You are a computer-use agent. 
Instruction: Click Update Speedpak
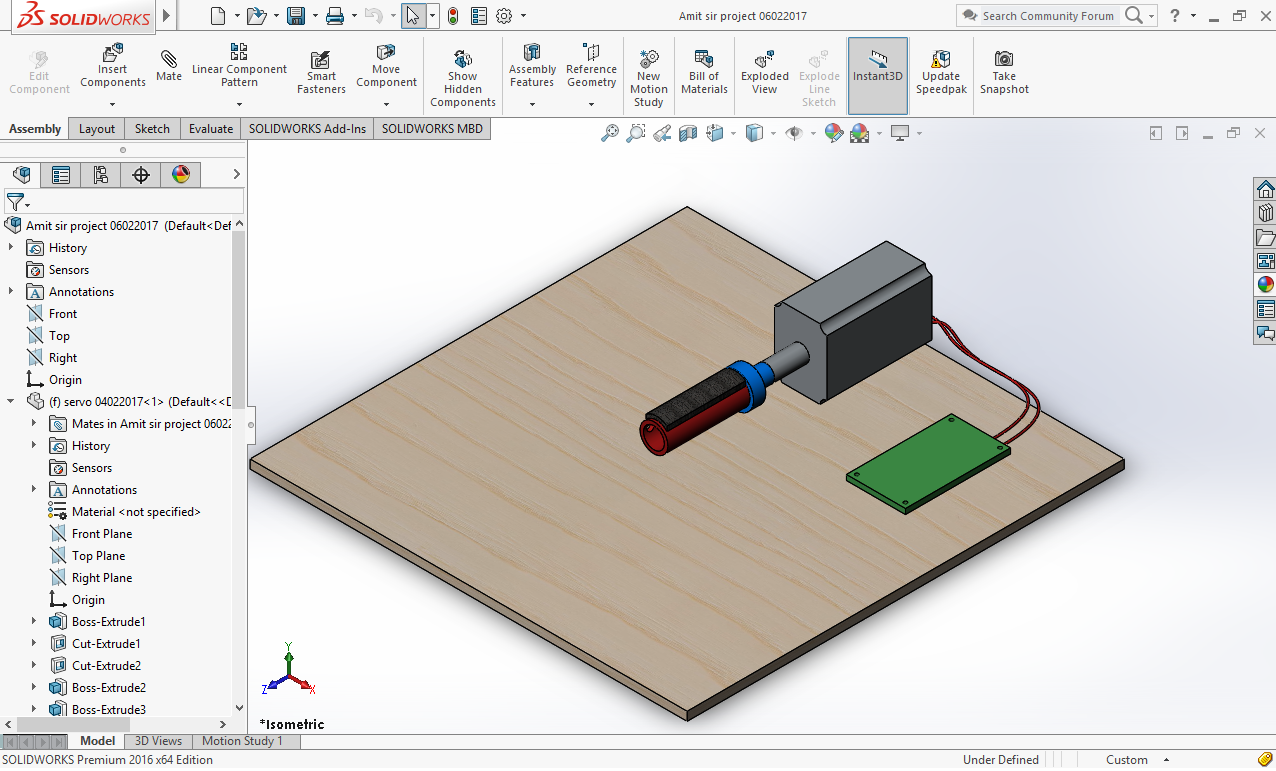[941, 73]
